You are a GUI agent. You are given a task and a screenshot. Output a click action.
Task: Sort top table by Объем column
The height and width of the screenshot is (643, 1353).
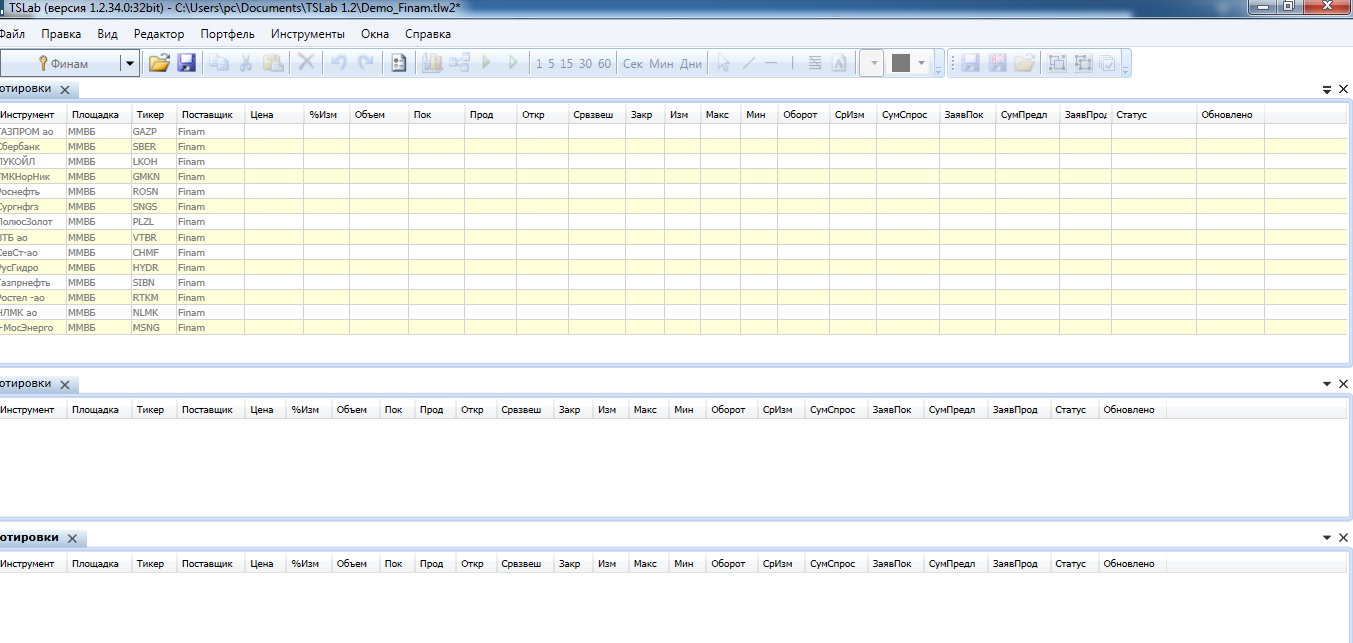tap(379, 115)
